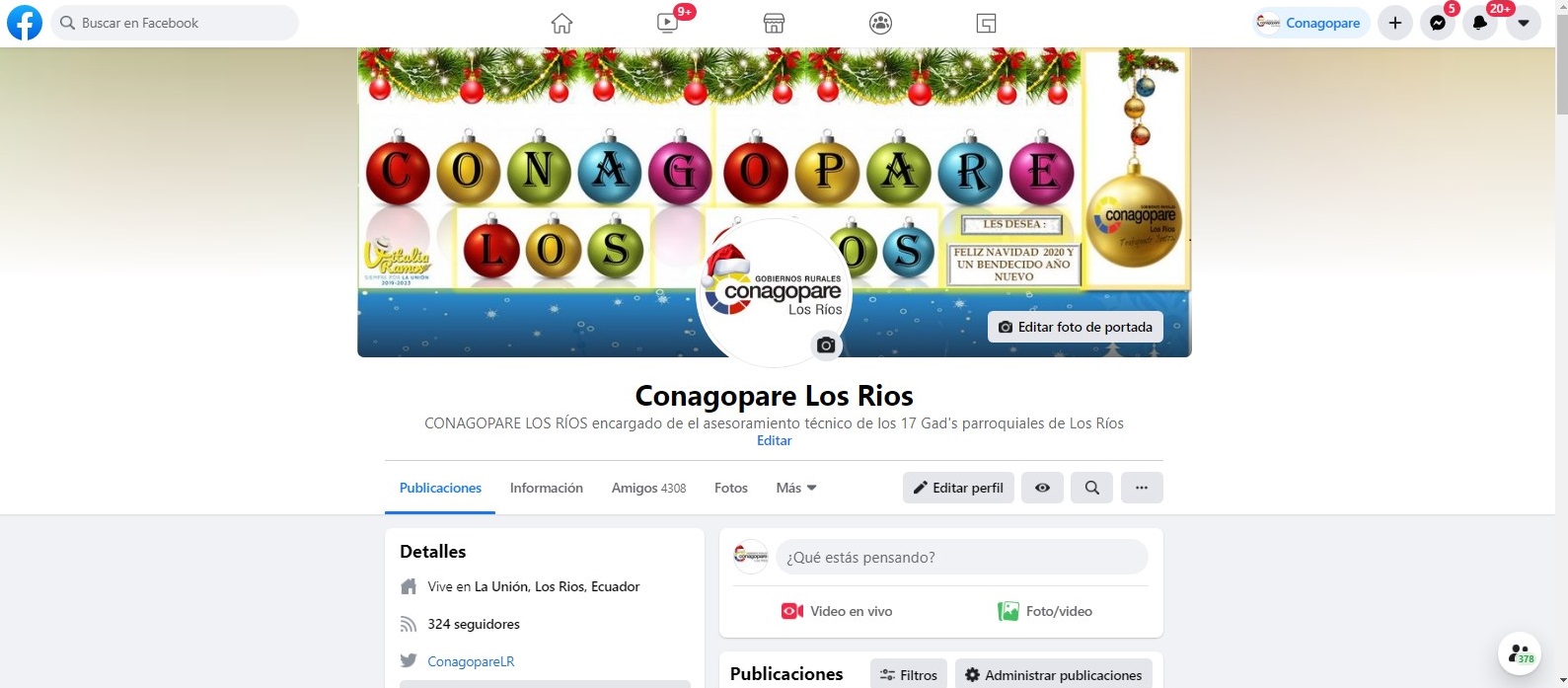
Task: Open the Watch video icon
Action: 668,23
